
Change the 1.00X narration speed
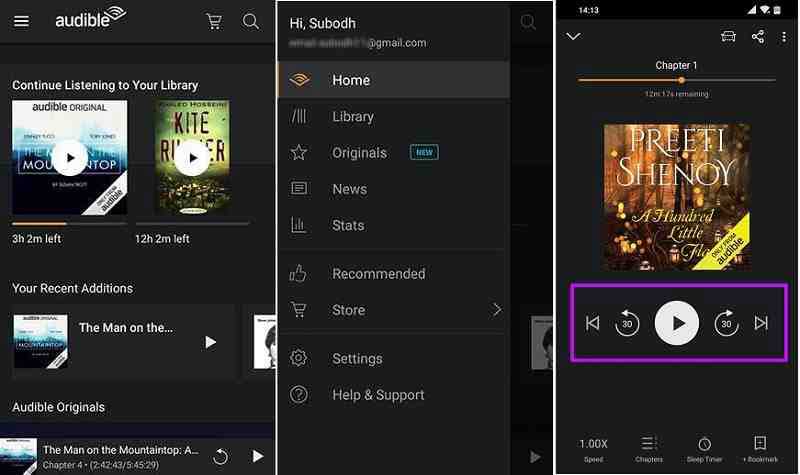pos(593,449)
